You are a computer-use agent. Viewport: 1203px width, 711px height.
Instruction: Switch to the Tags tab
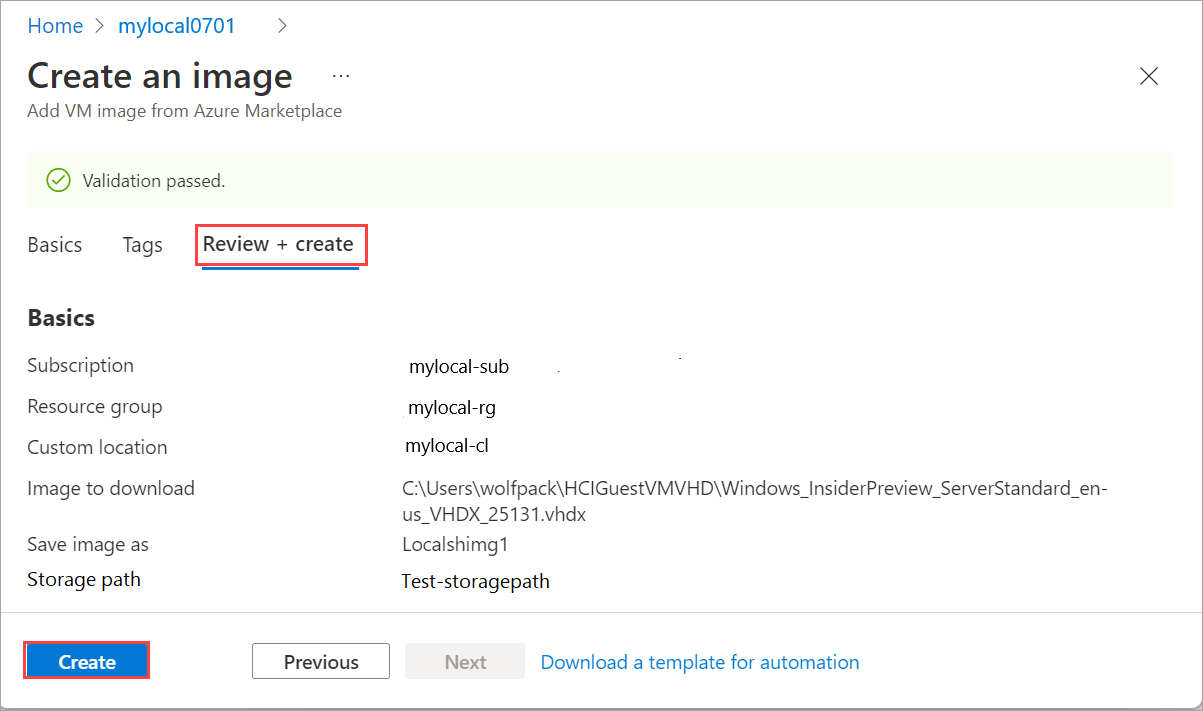click(x=142, y=245)
